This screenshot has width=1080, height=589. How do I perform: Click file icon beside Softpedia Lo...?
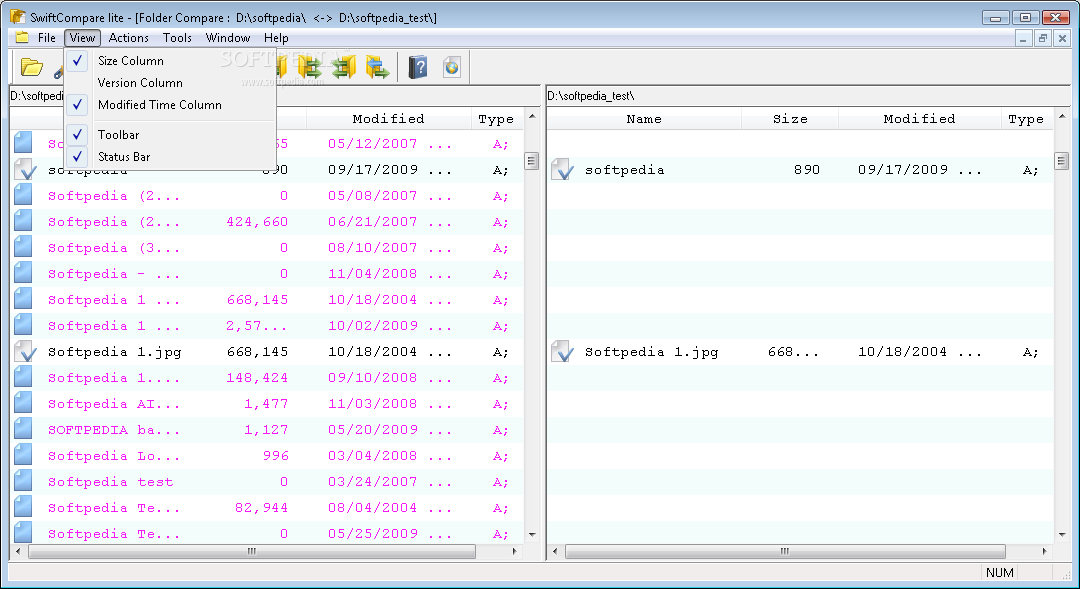click(23, 455)
